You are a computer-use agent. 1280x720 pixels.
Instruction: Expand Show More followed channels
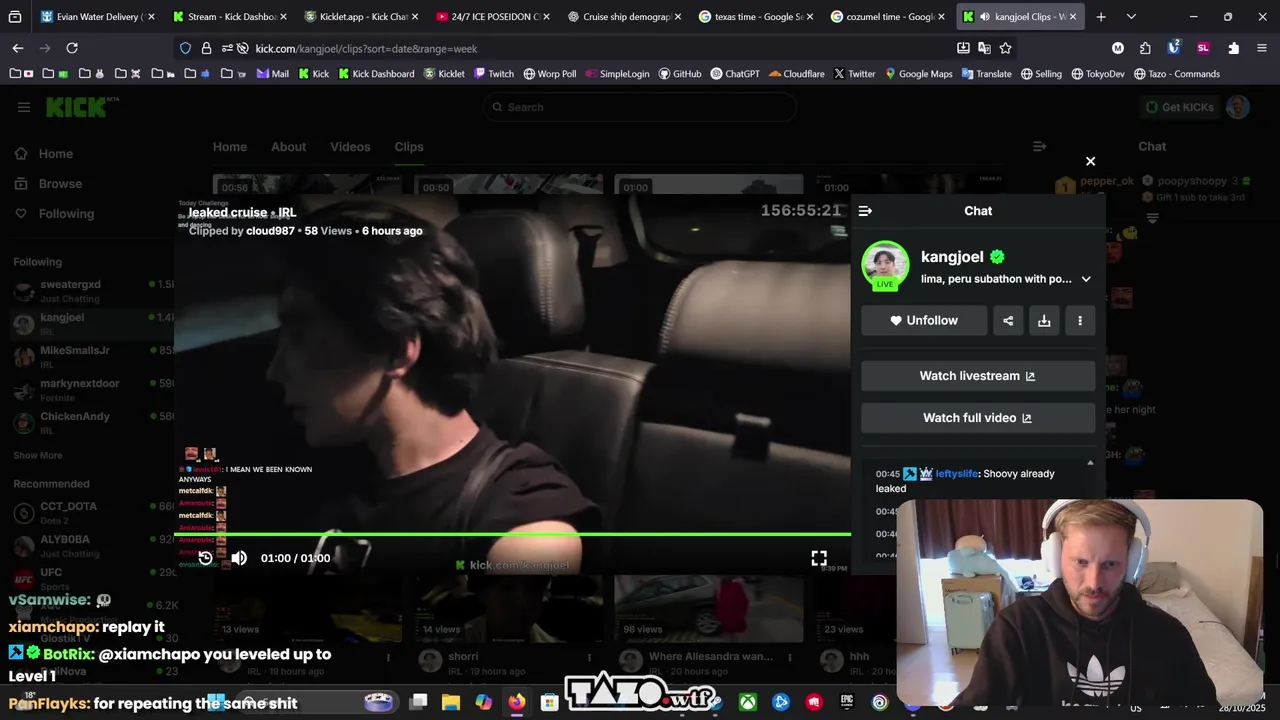(x=38, y=455)
